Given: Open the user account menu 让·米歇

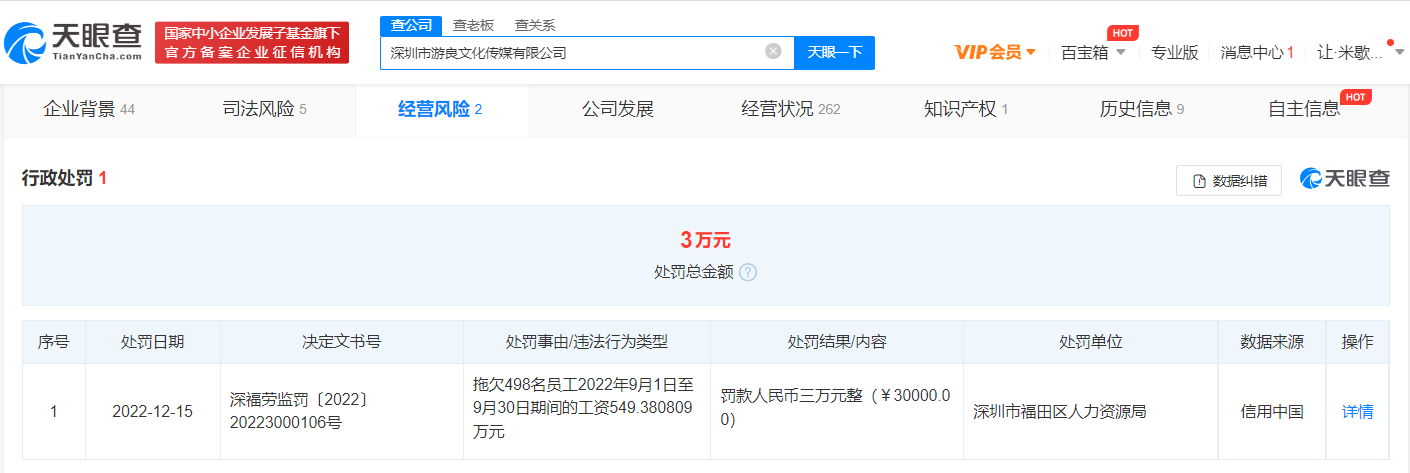Looking at the screenshot, I should click(1349, 52).
